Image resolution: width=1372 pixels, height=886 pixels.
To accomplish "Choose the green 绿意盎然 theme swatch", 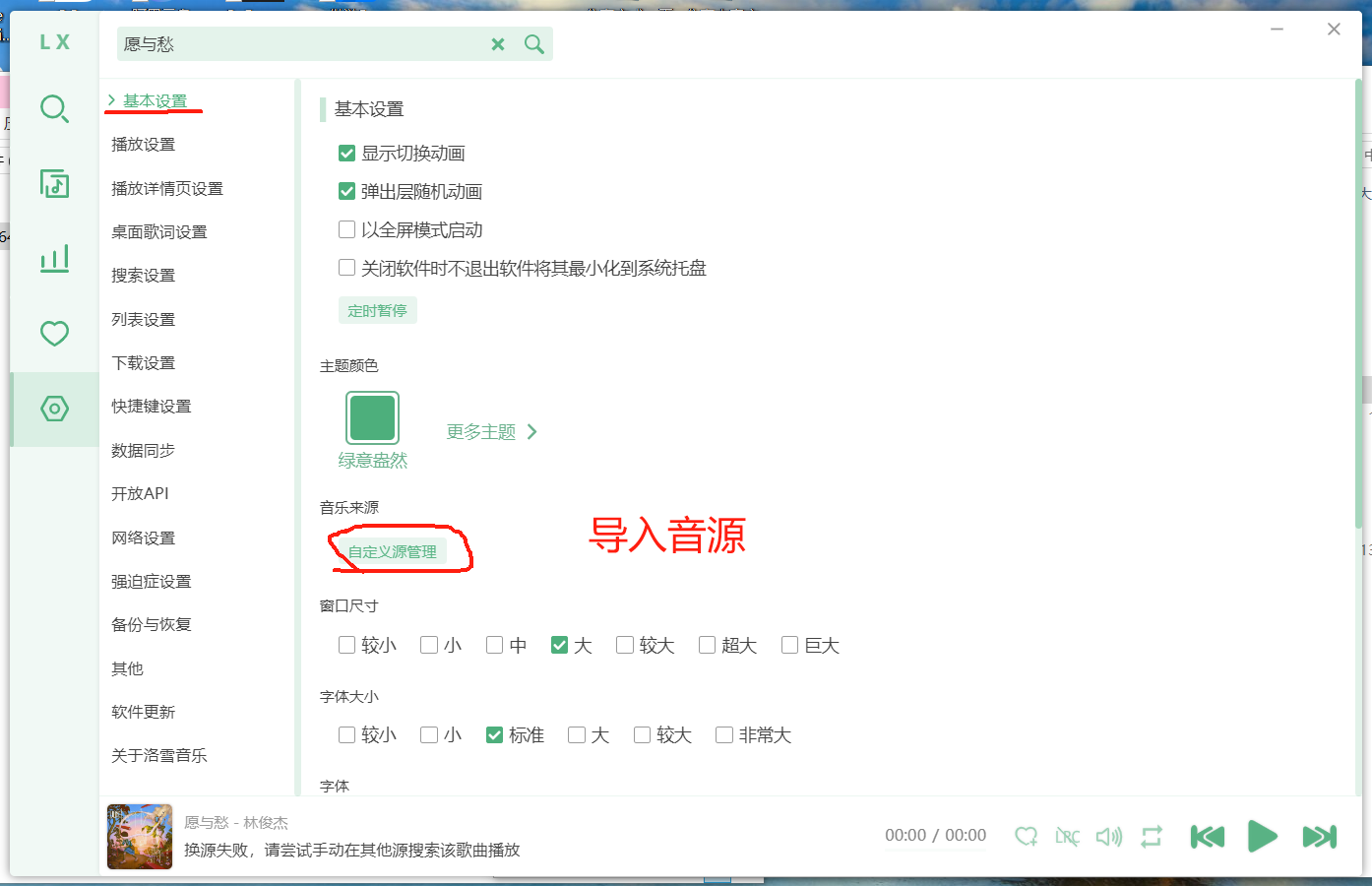I will click(x=372, y=418).
